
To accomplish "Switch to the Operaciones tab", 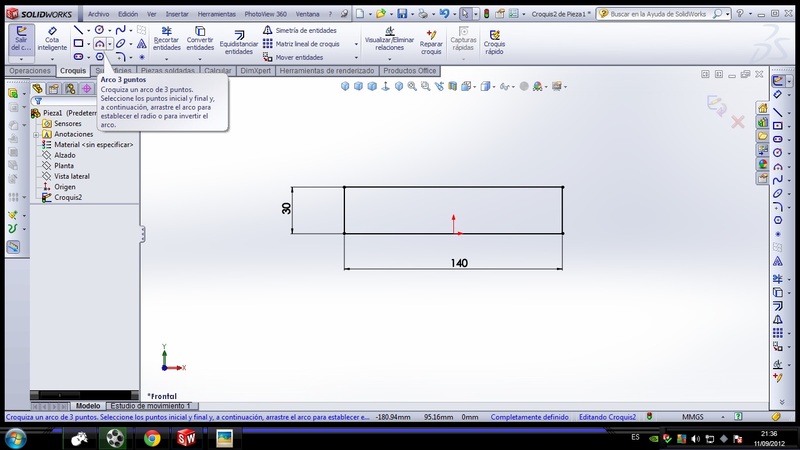I will tap(30, 71).
